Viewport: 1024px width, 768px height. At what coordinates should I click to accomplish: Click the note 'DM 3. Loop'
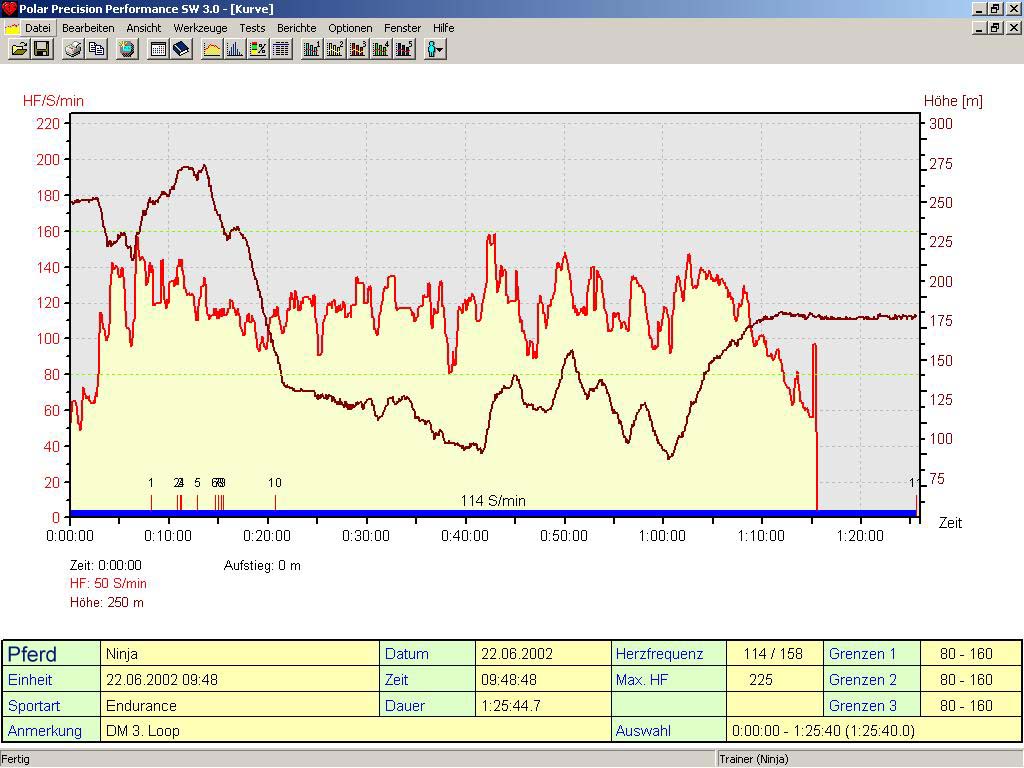pos(142,731)
